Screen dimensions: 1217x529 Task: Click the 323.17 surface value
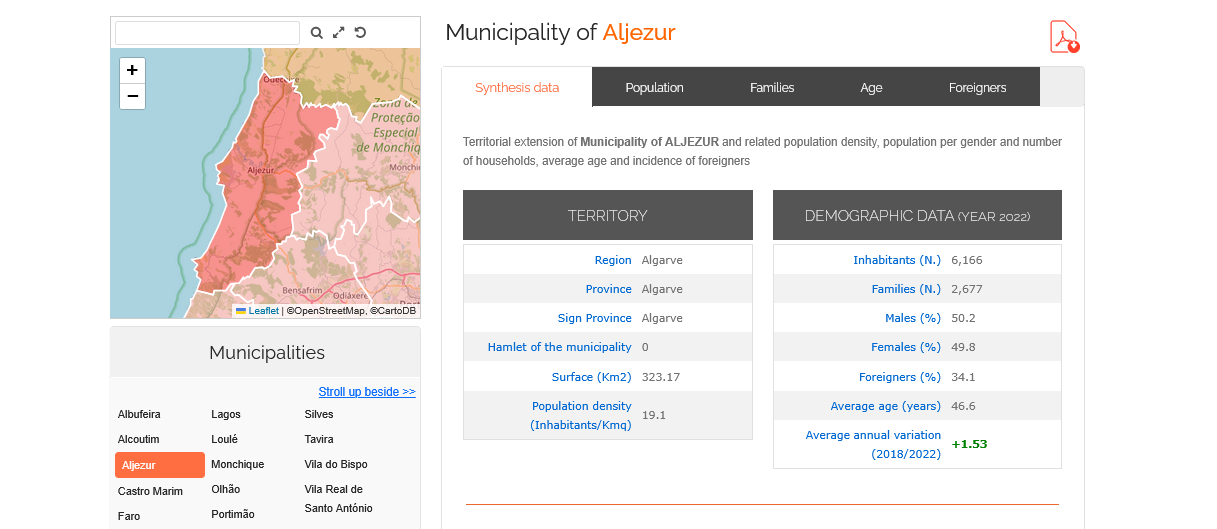coord(661,377)
